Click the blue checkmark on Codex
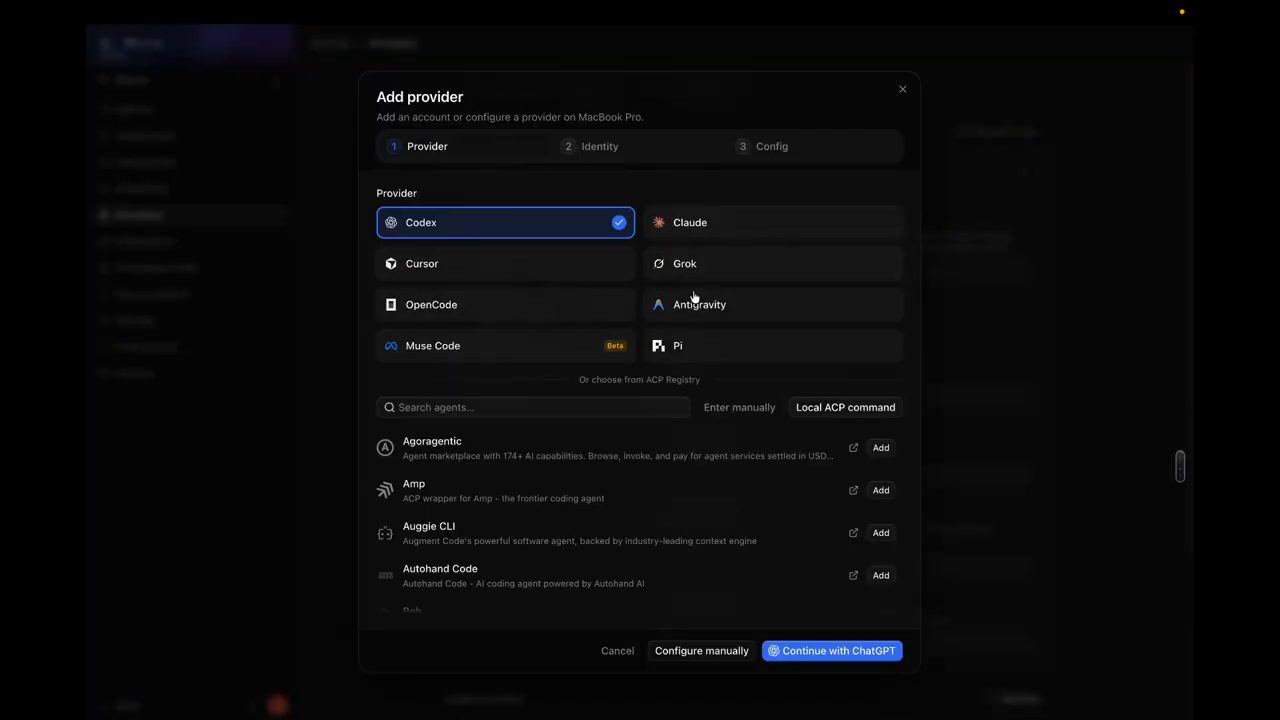Viewport: 1280px width, 720px height. pyautogui.click(x=619, y=222)
